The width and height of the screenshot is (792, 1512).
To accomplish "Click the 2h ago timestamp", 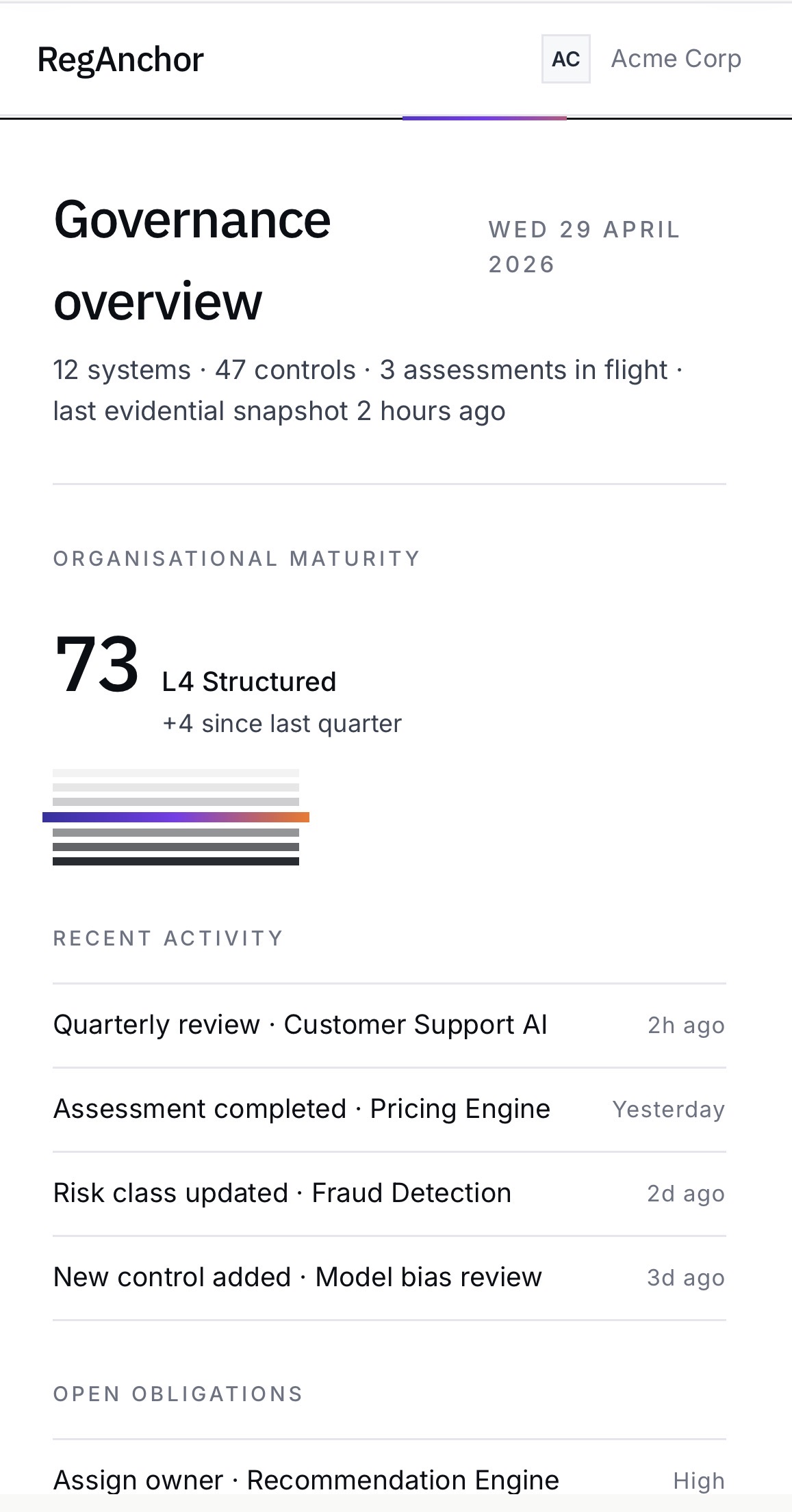I will click(x=687, y=1025).
